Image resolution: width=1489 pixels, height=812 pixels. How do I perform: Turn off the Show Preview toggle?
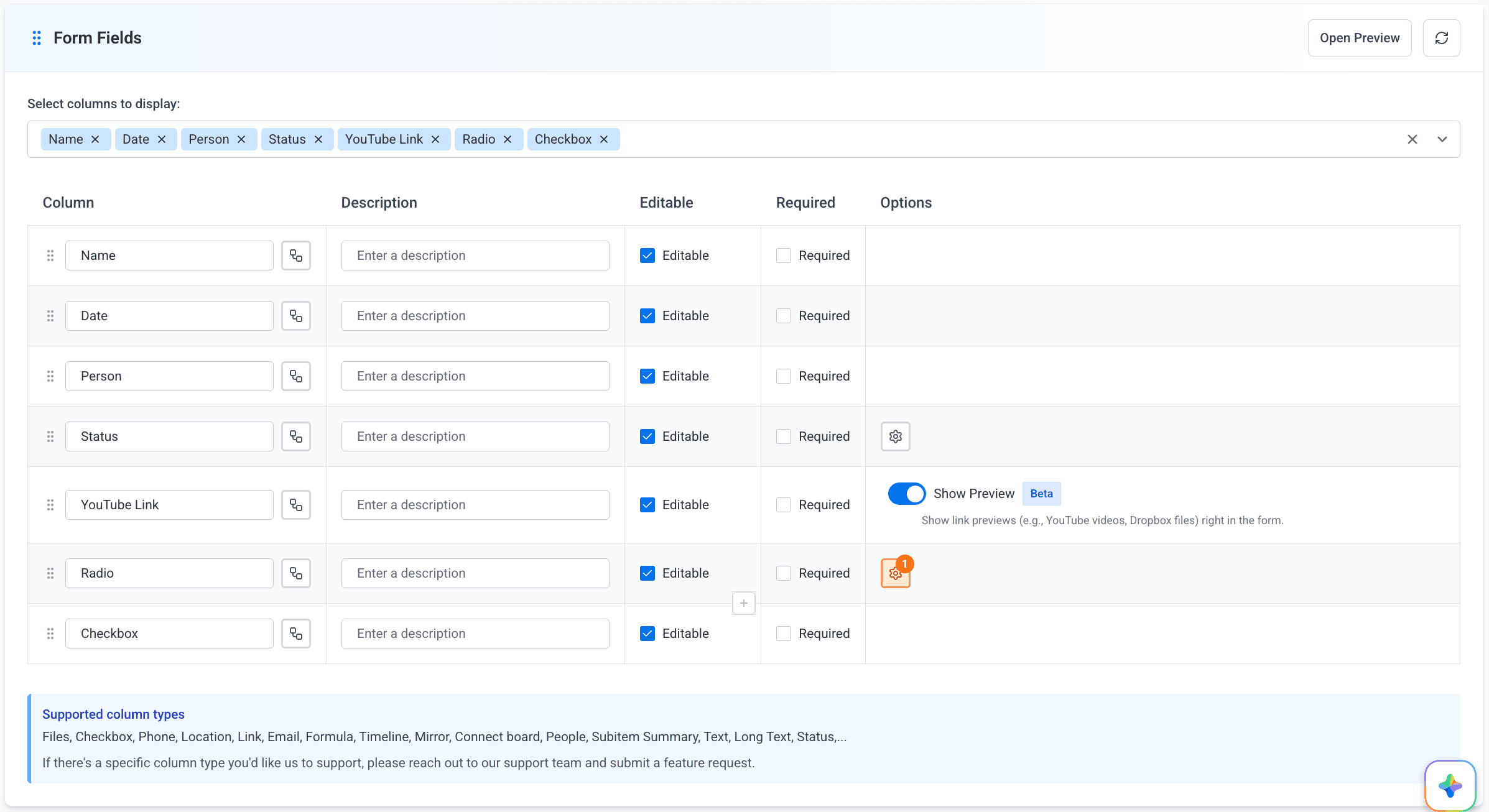point(907,494)
